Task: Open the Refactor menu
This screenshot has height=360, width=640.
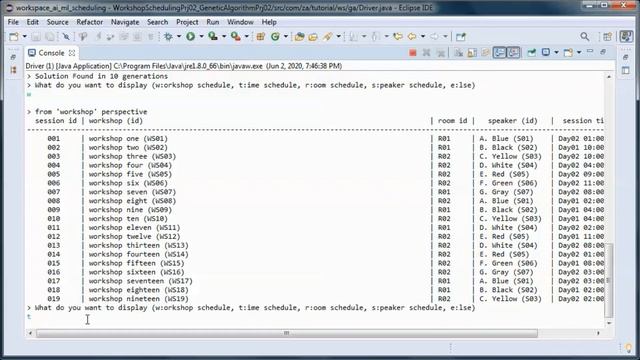Action: click(x=89, y=22)
